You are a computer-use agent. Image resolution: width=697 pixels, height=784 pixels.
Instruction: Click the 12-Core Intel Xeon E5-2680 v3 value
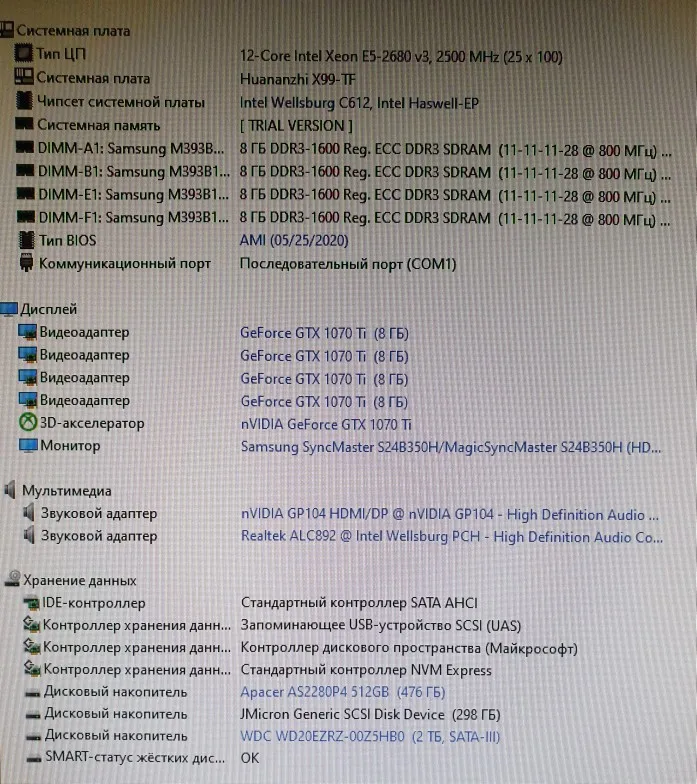pos(402,56)
